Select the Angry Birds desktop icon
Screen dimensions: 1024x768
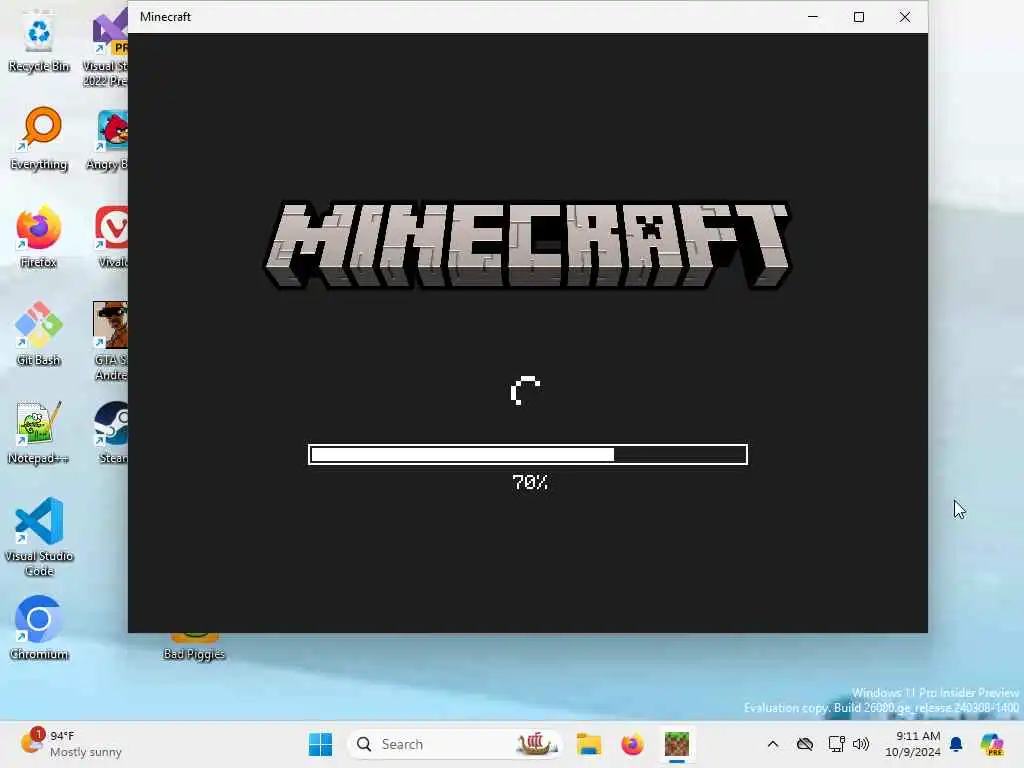point(110,140)
